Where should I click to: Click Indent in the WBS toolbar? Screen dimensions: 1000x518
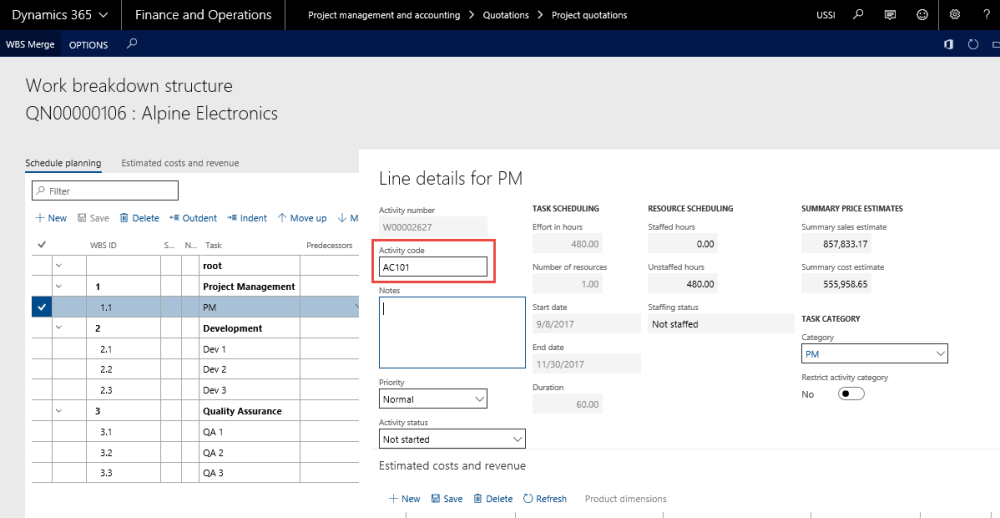[x=247, y=218]
